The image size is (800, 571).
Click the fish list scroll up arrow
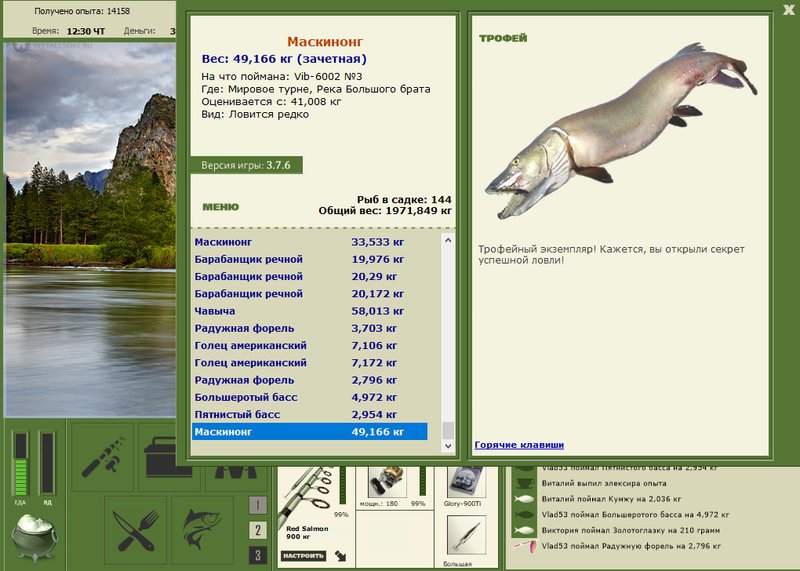click(448, 240)
